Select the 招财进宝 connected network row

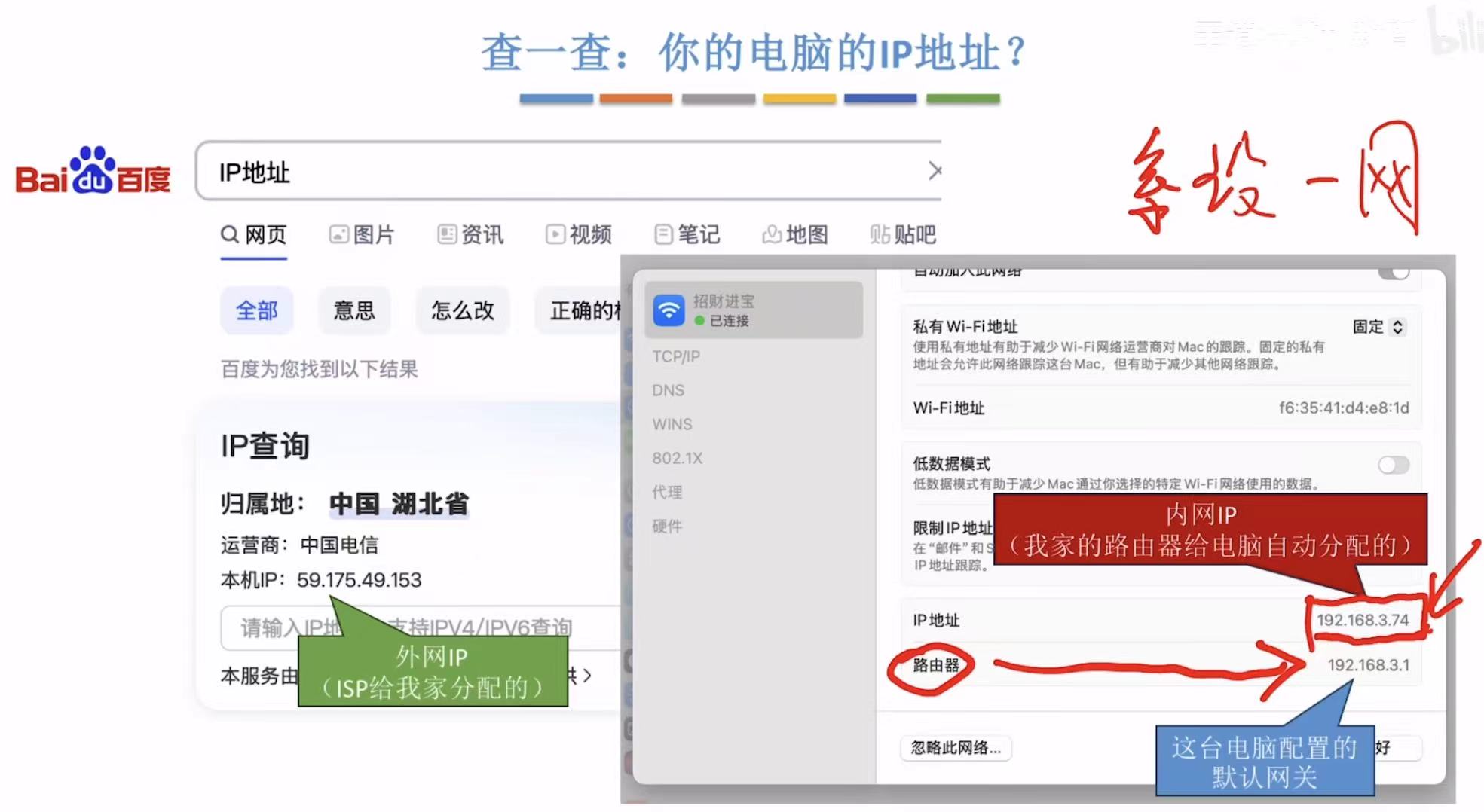point(754,310)
